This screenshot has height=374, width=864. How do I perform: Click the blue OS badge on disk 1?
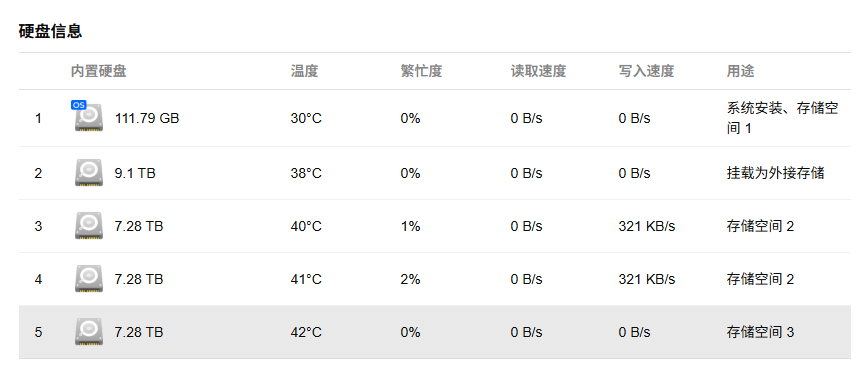[x=79, y=105]
